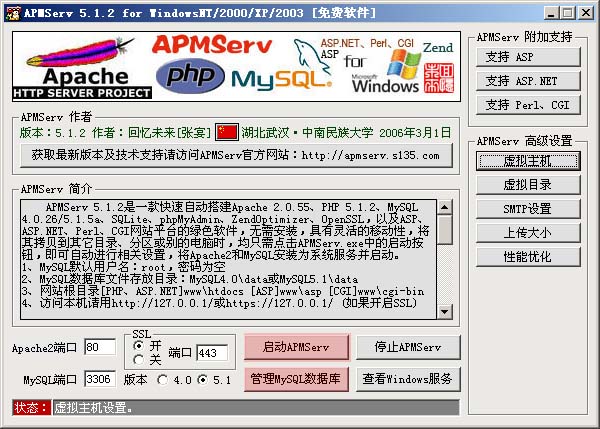The height and width of the screenshot is (429, 600).
Task: Visit official site button http://apmserv.s135.com
Action: [236, 155]
